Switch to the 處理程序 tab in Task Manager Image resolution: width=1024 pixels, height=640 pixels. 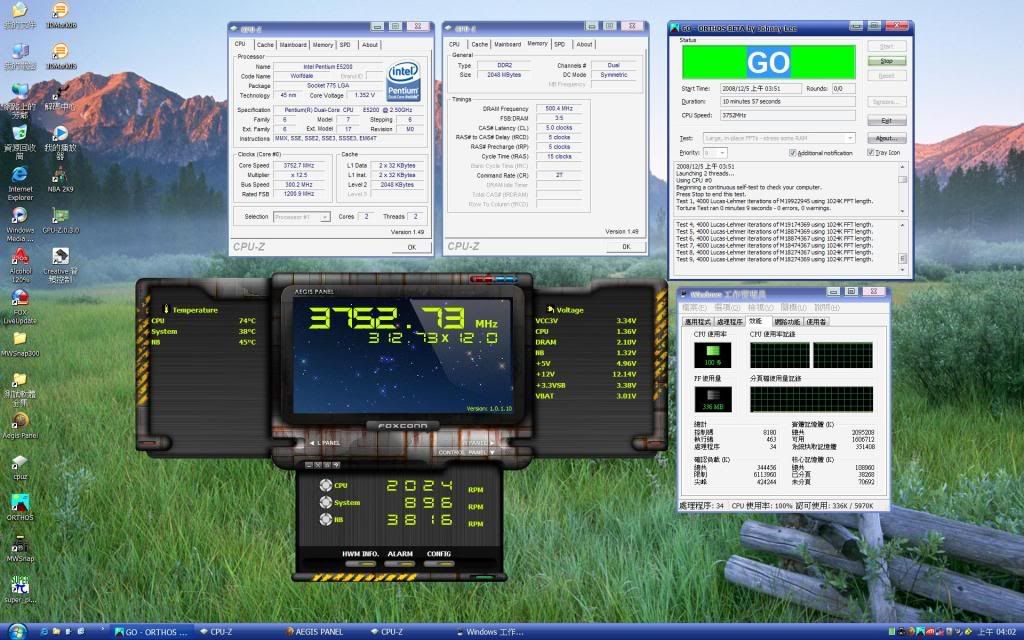coord(729,322)
